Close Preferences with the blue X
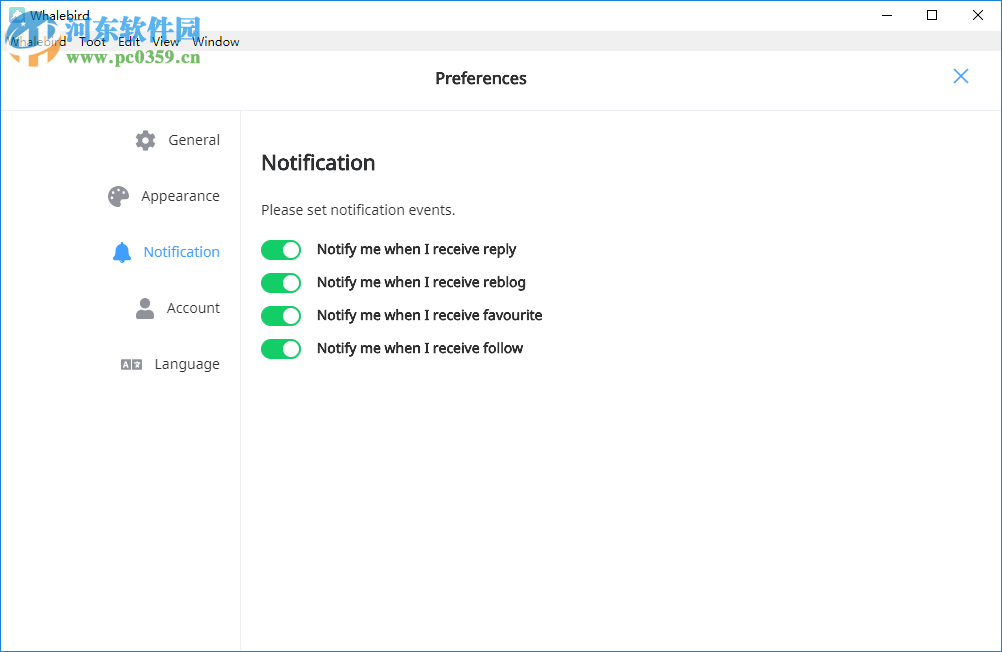Image resolution: width=1002 pixels, height=652 pixels. click(x=961, y=77)
